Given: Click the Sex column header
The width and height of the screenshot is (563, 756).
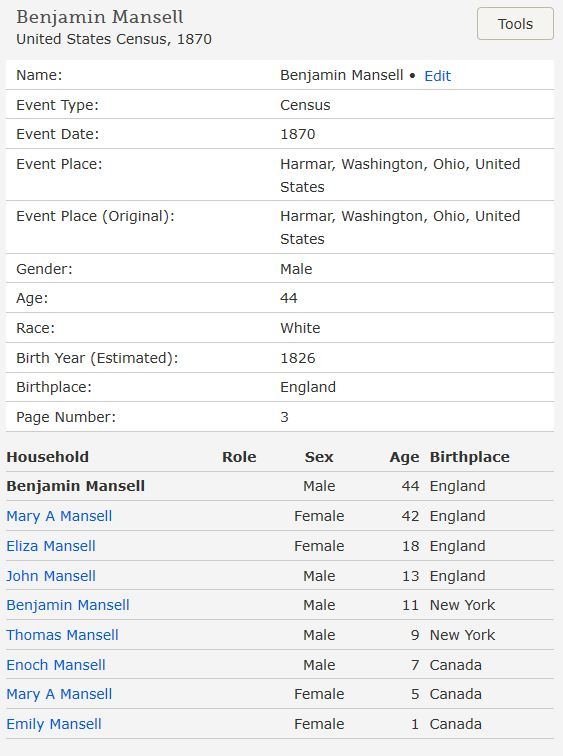Looking at the screenshot, I should (x=319, y=457).
